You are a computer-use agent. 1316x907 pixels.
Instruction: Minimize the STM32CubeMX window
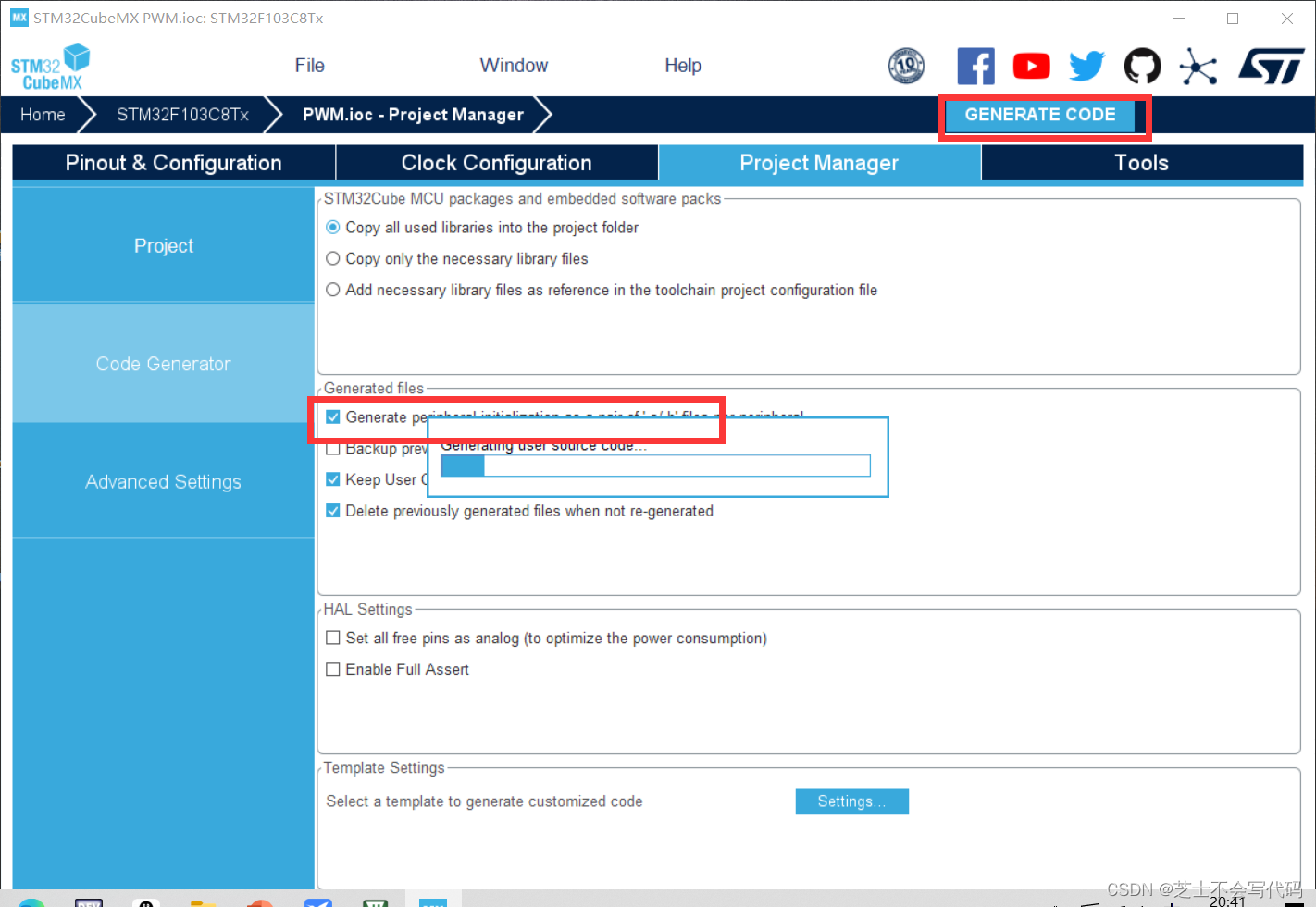(x=1179, y=18)
